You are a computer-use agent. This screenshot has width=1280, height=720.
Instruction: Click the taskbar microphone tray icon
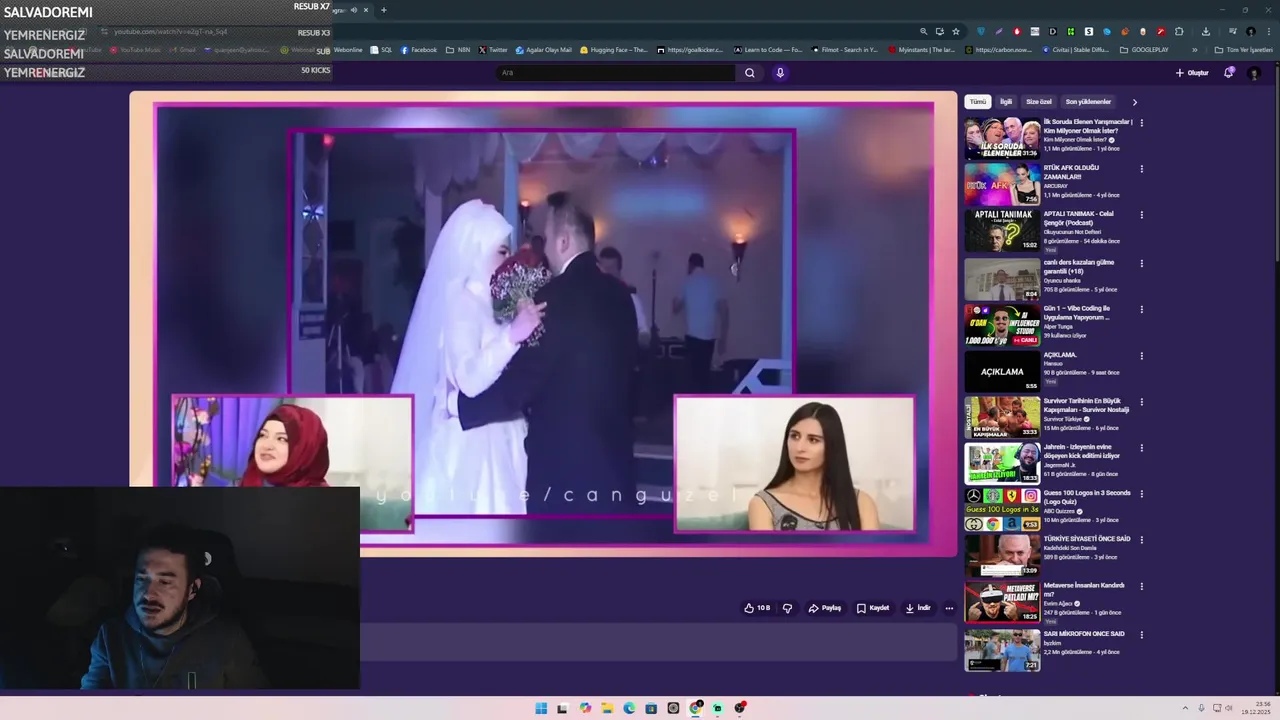(x=1201, y=708)
